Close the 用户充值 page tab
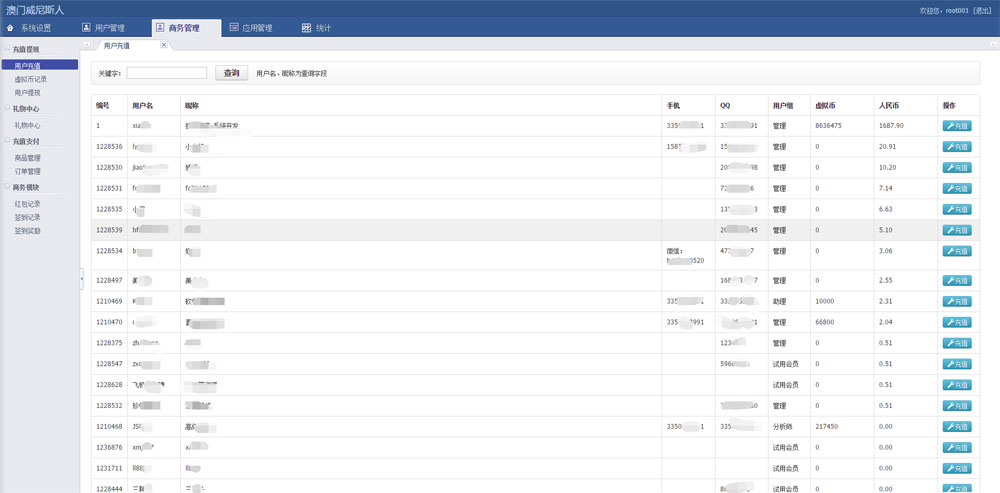The height and width of the screenshot is (493, 1000). (164, 45)
